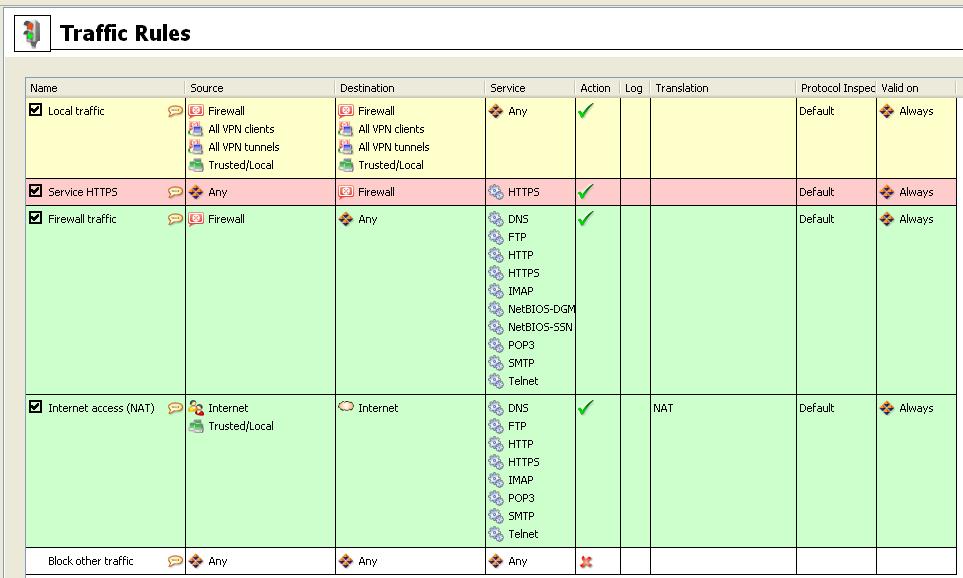Click Any destination icon in Block other traffic
963x578 pixels.
[x=346, y=561]
